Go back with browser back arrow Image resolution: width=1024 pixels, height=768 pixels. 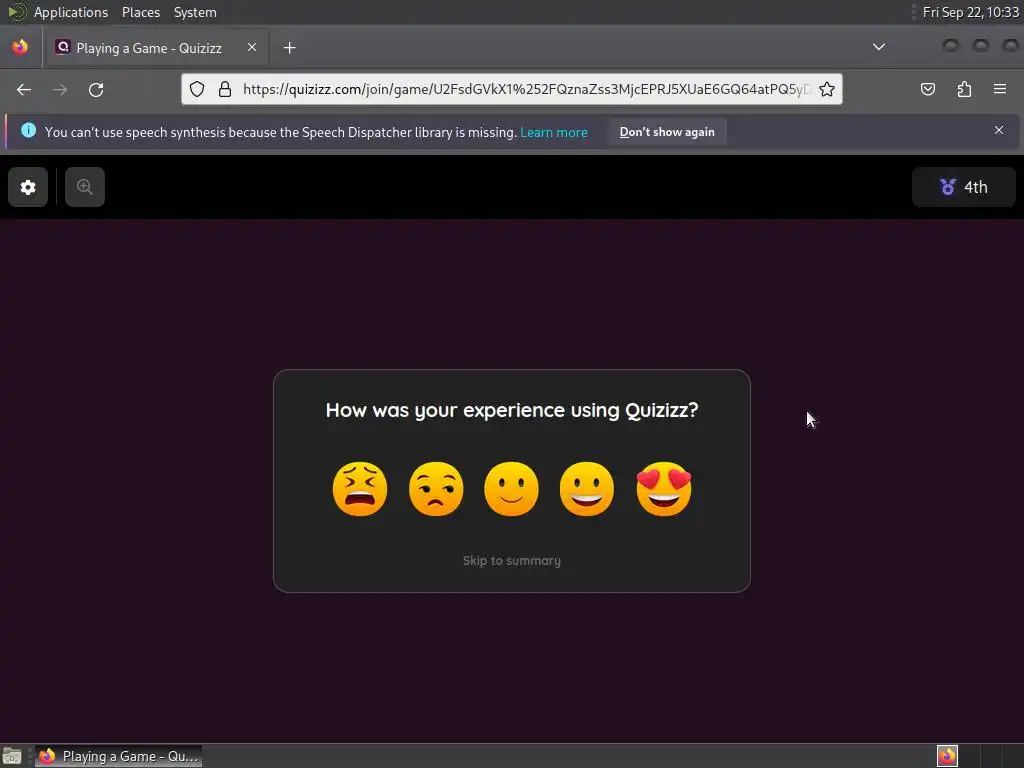click(x=24, y=89)
